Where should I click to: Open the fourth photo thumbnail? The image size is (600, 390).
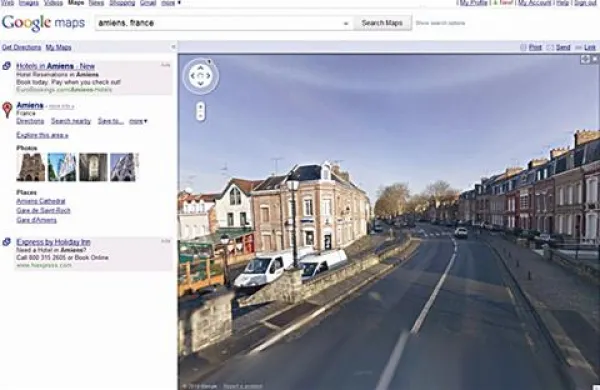coord(124,167)
